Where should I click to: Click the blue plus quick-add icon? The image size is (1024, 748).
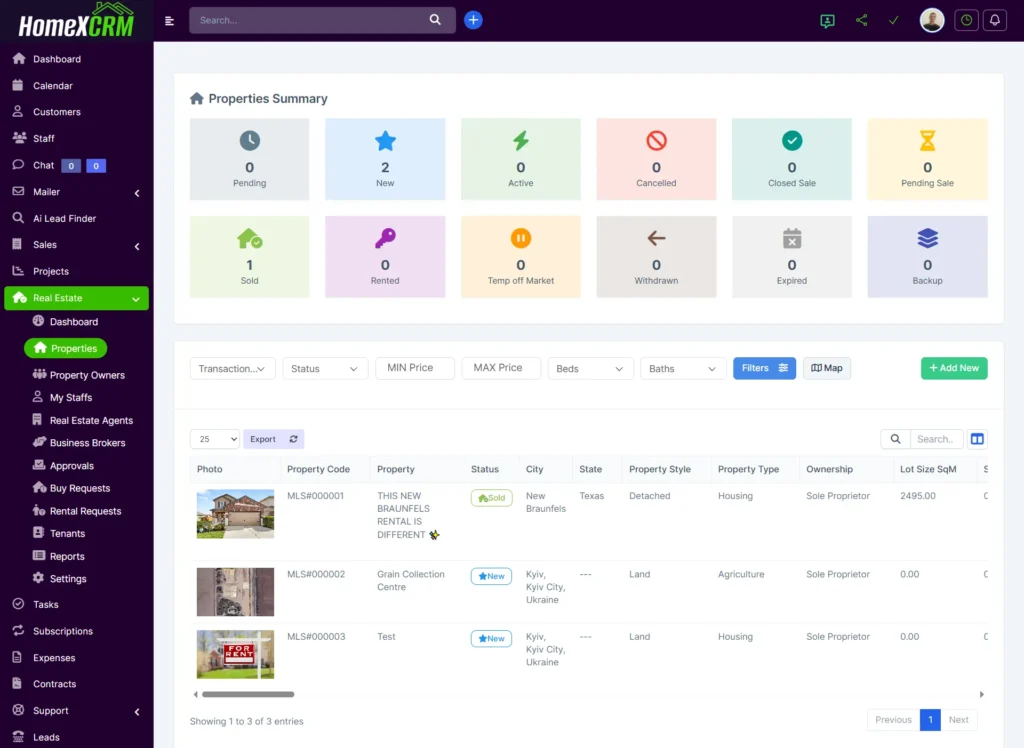point(473,20)
